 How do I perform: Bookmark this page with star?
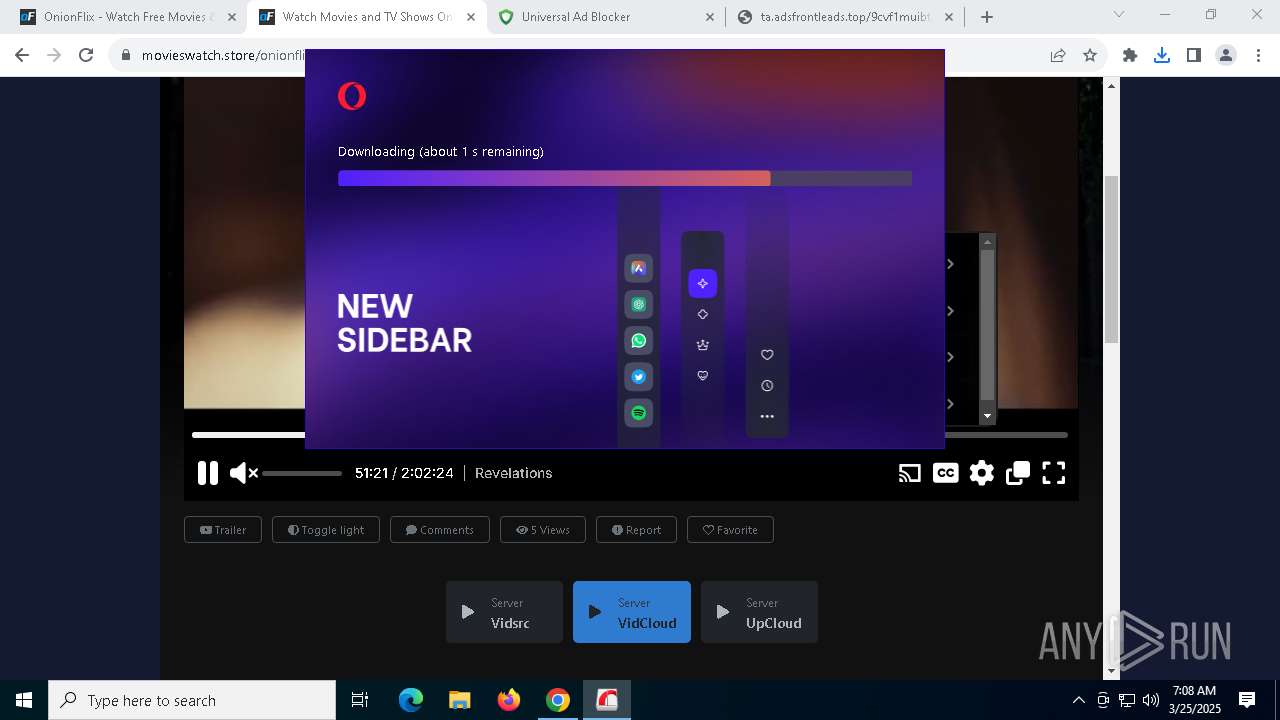click(x=1090, y=56)
